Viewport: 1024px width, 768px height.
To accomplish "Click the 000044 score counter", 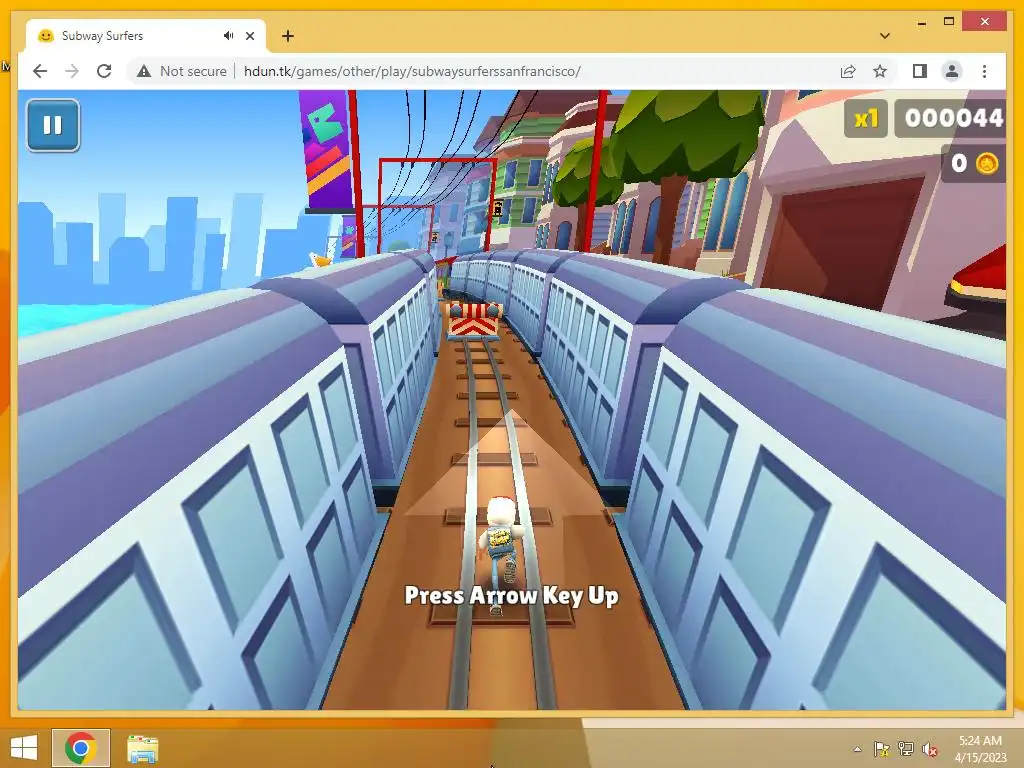I will pyautogui.click(x=952, y=118).
